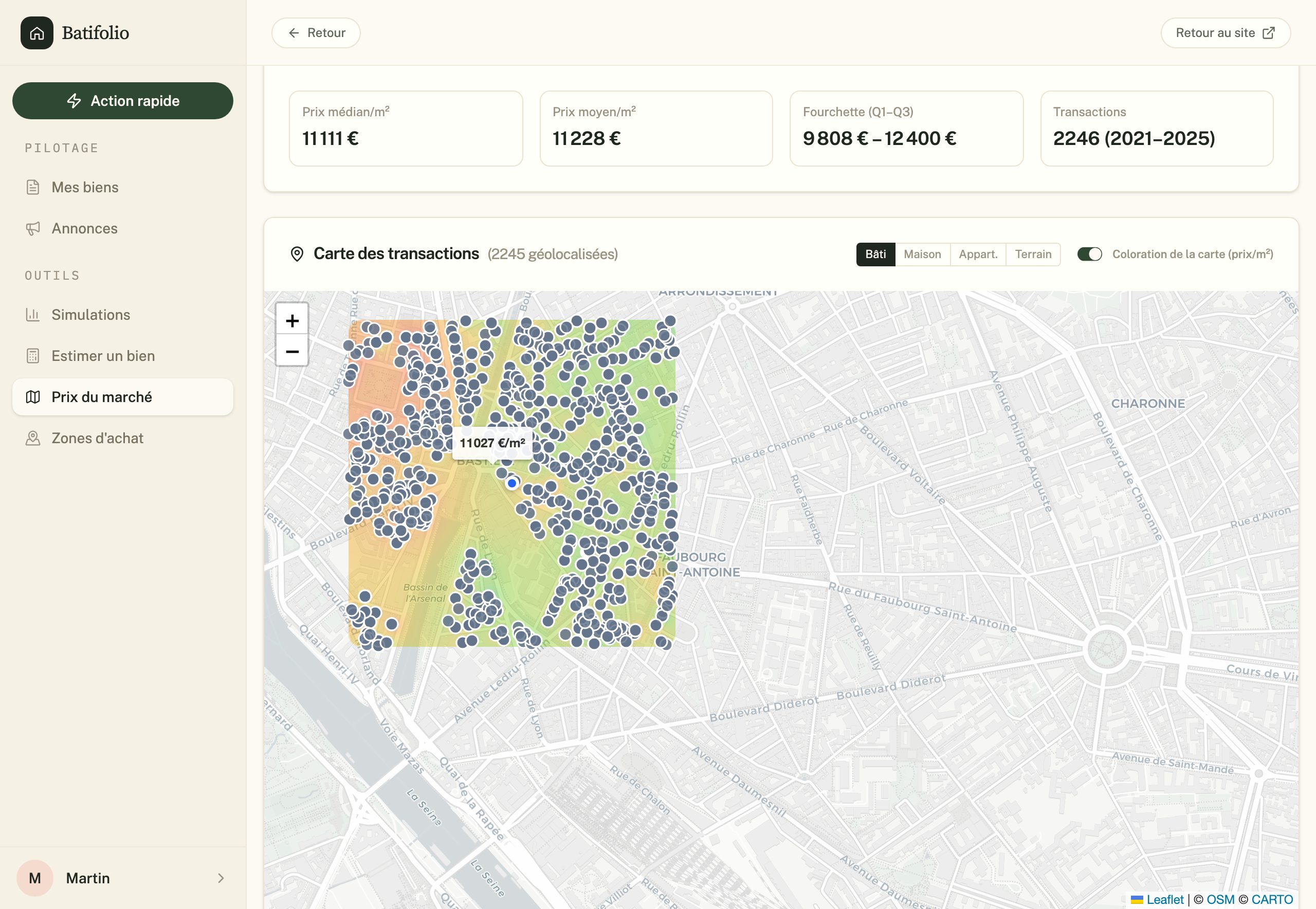Click the external link icon in Retour au site
Image resolution: width=1316 pixels, height=909 pixels.
1269,33
